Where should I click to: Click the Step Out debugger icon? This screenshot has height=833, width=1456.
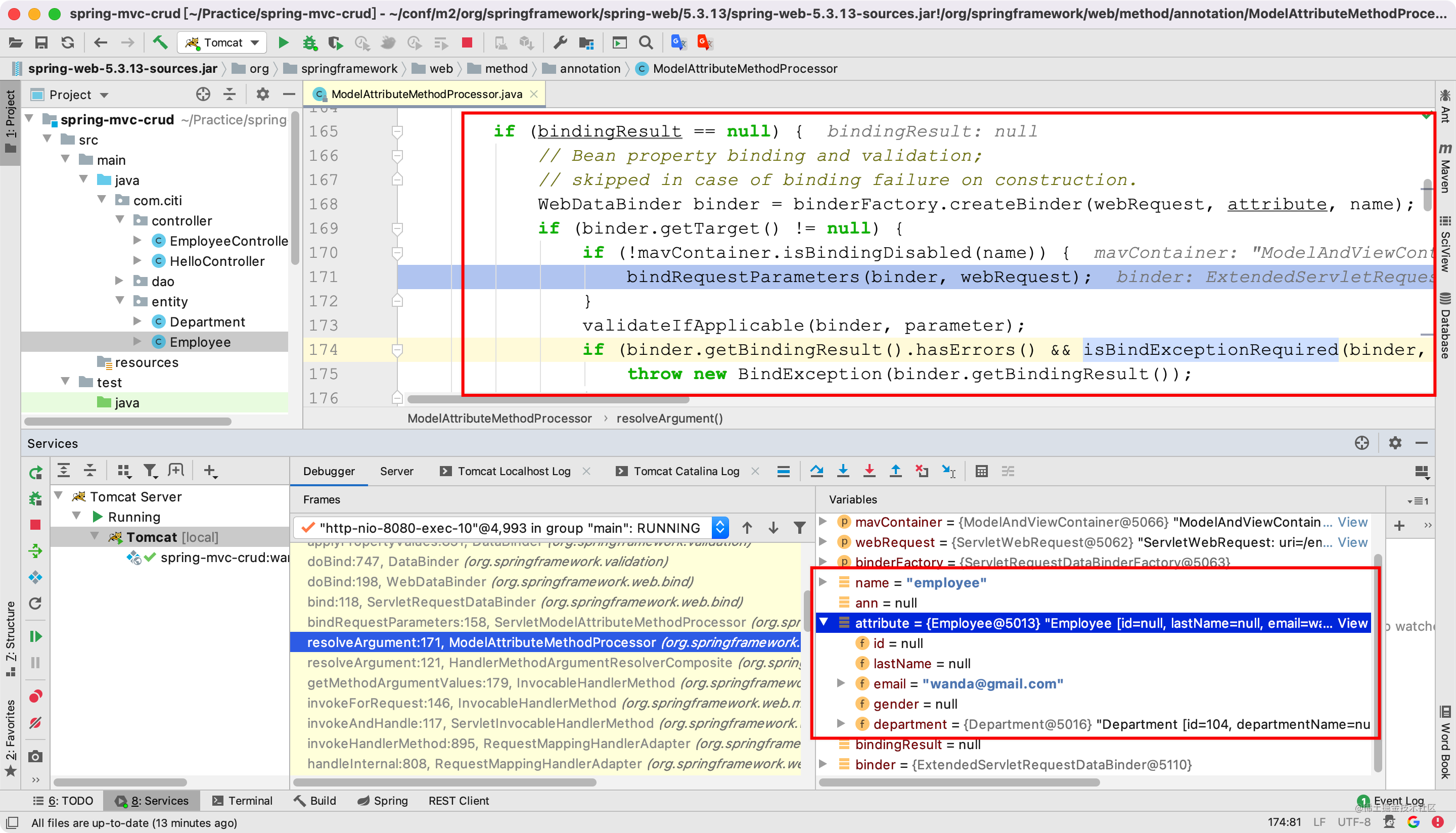896,472
